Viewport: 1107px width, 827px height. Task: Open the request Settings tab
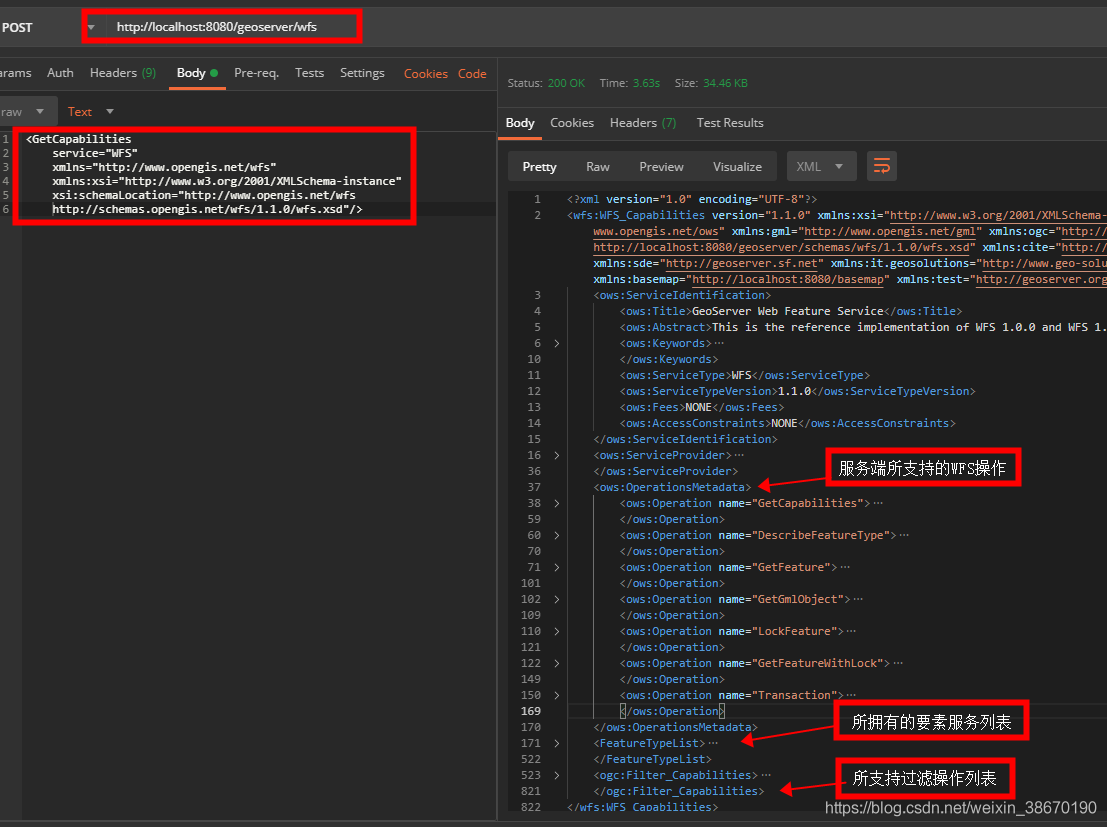362,73
